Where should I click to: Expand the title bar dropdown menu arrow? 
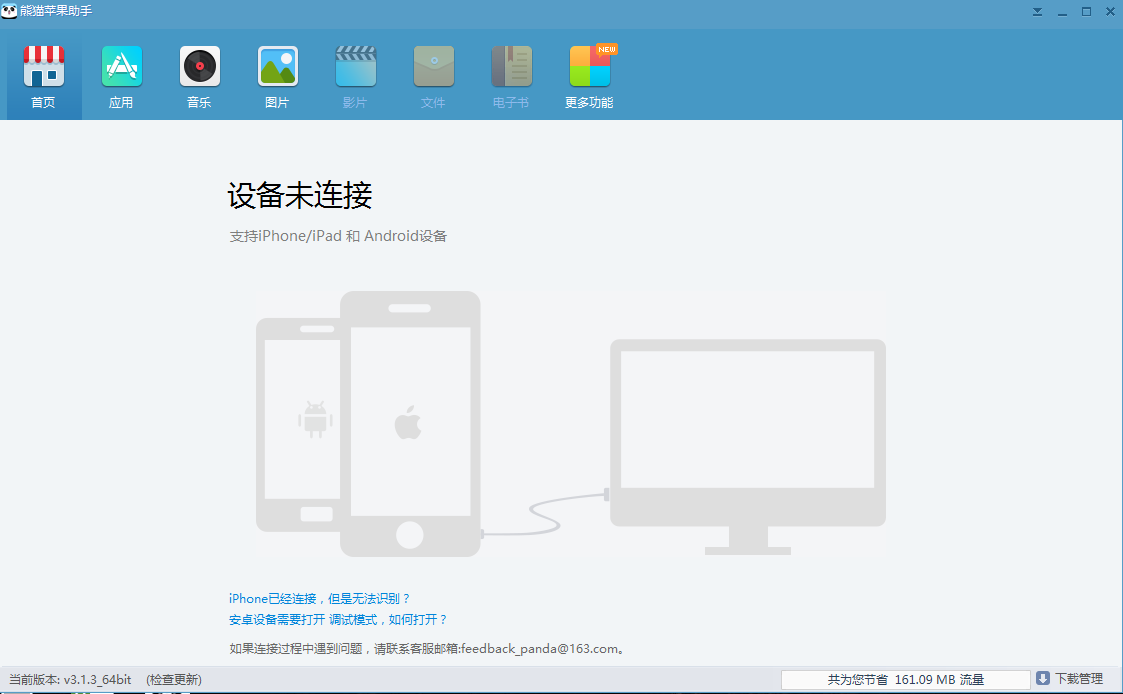[x=1037, y=12]
